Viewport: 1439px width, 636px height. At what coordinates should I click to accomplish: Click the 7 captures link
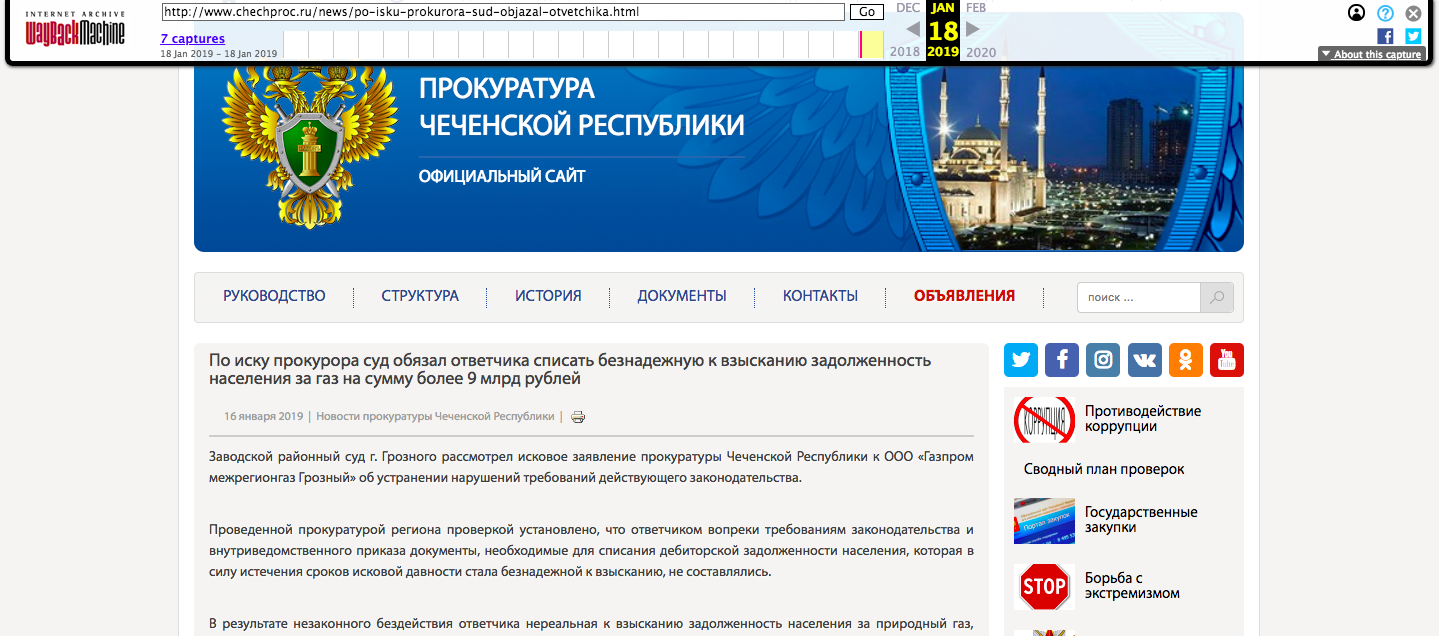coord(192,39)
